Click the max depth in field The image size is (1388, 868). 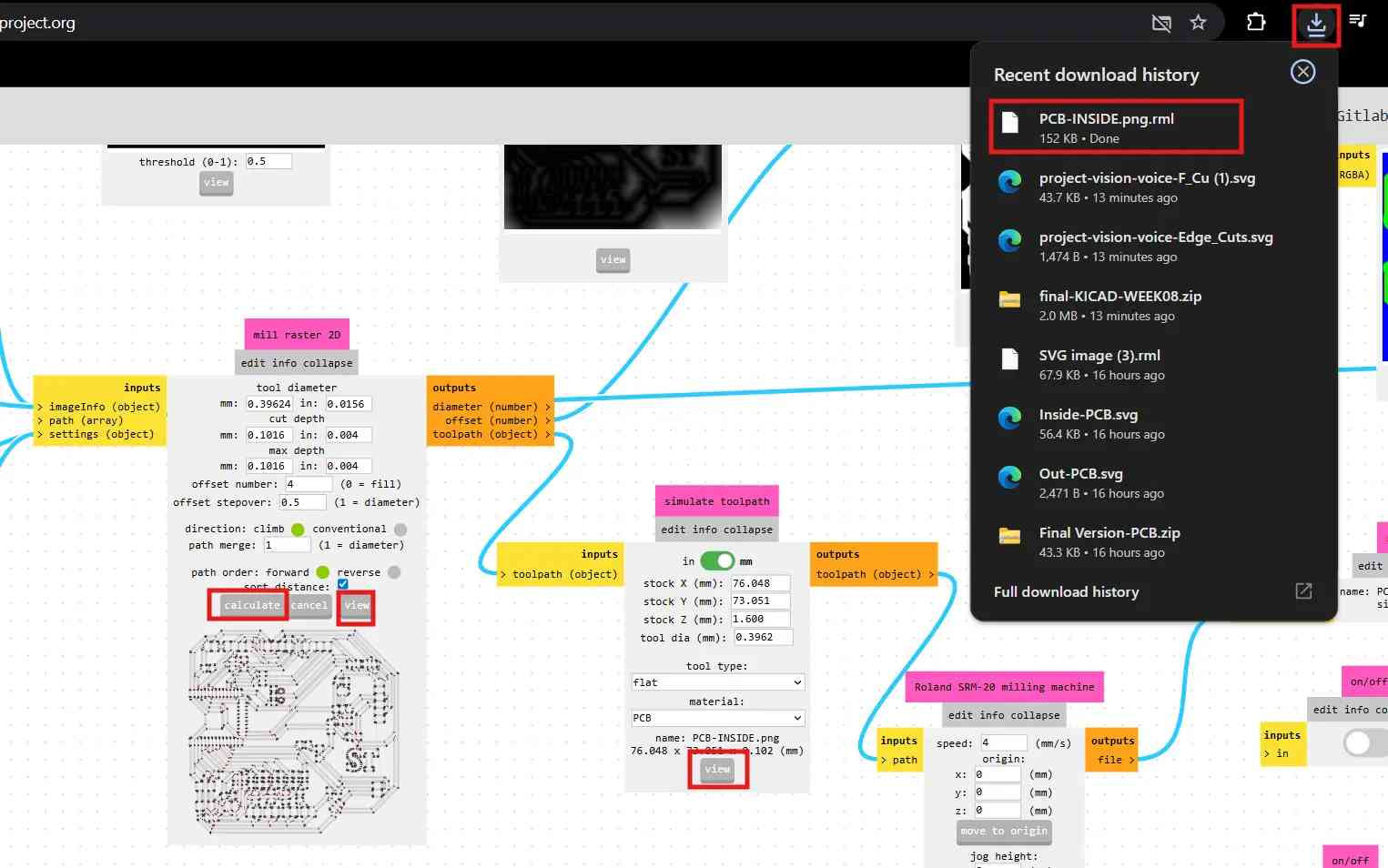click(x=348, y=466)
